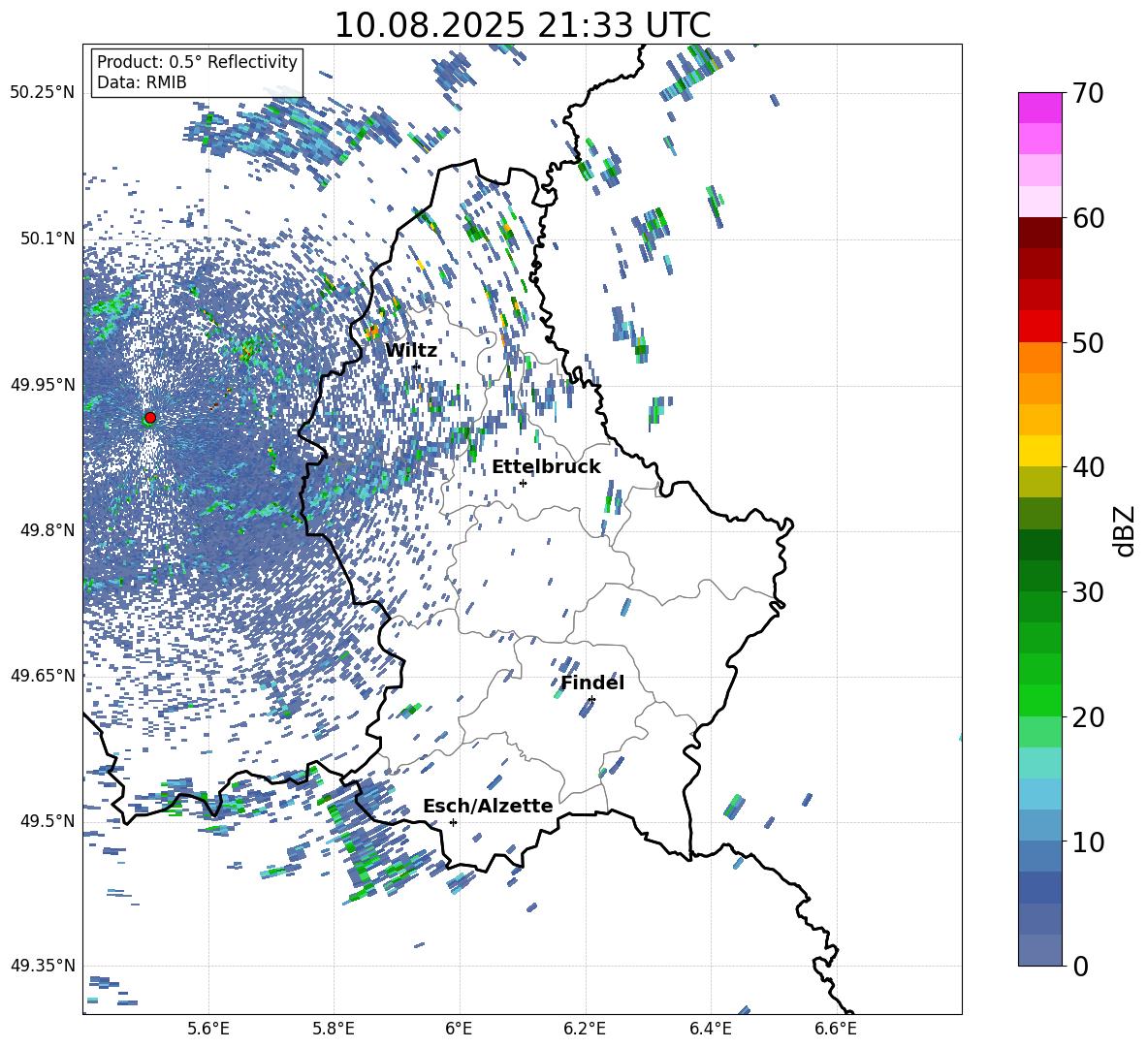Screen dimensions: 1148x1048
Task: Click the Esch/Alzette city label
Action: (x=488, y=807)
